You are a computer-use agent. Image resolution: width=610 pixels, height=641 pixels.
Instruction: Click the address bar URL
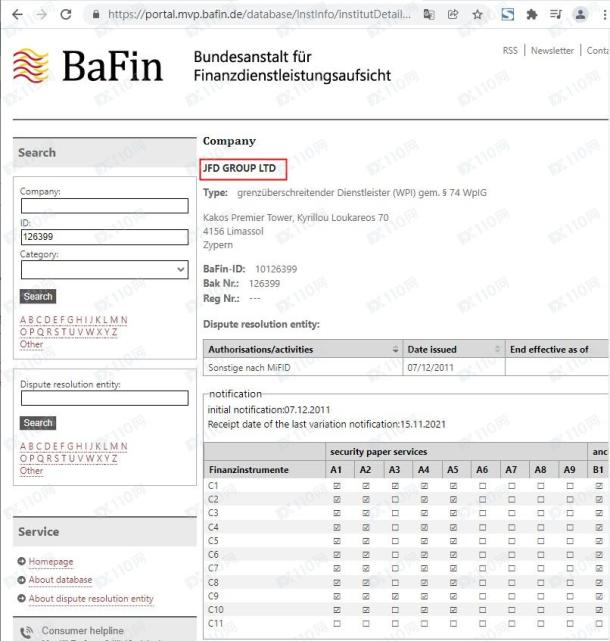coord(260,15)
